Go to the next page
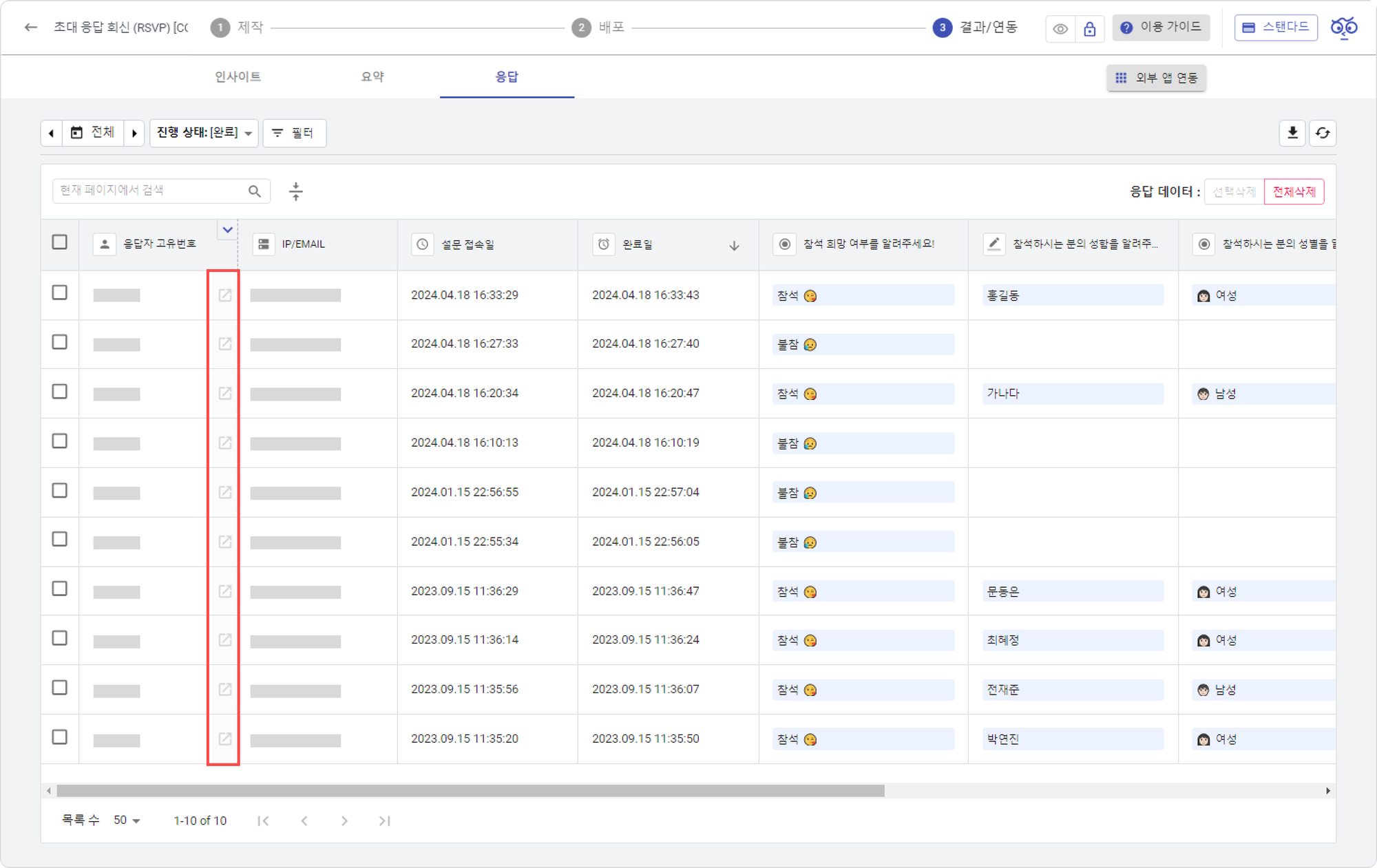This screenshot has width=1377, height=868. click(x=344, y=821)
